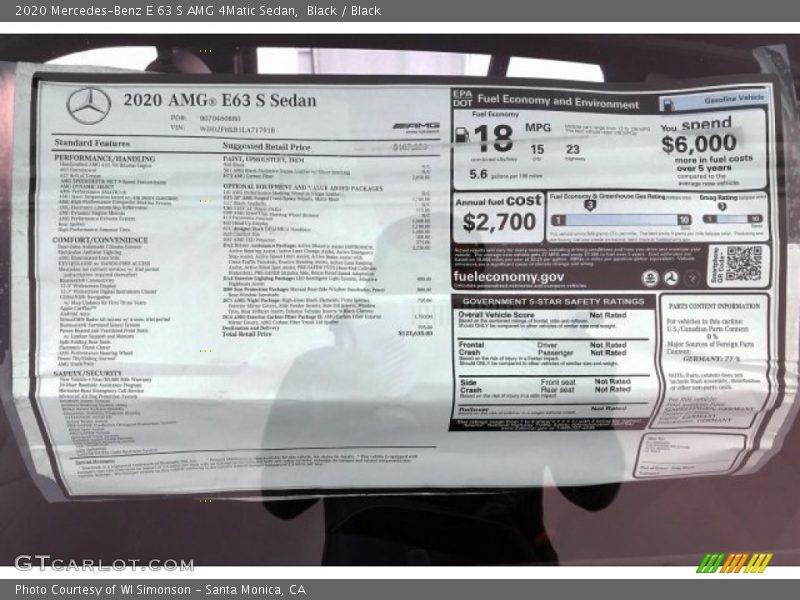Click the 'Standard Features' heading
This screenshot has height=600, width=800.
pos(92,143)
